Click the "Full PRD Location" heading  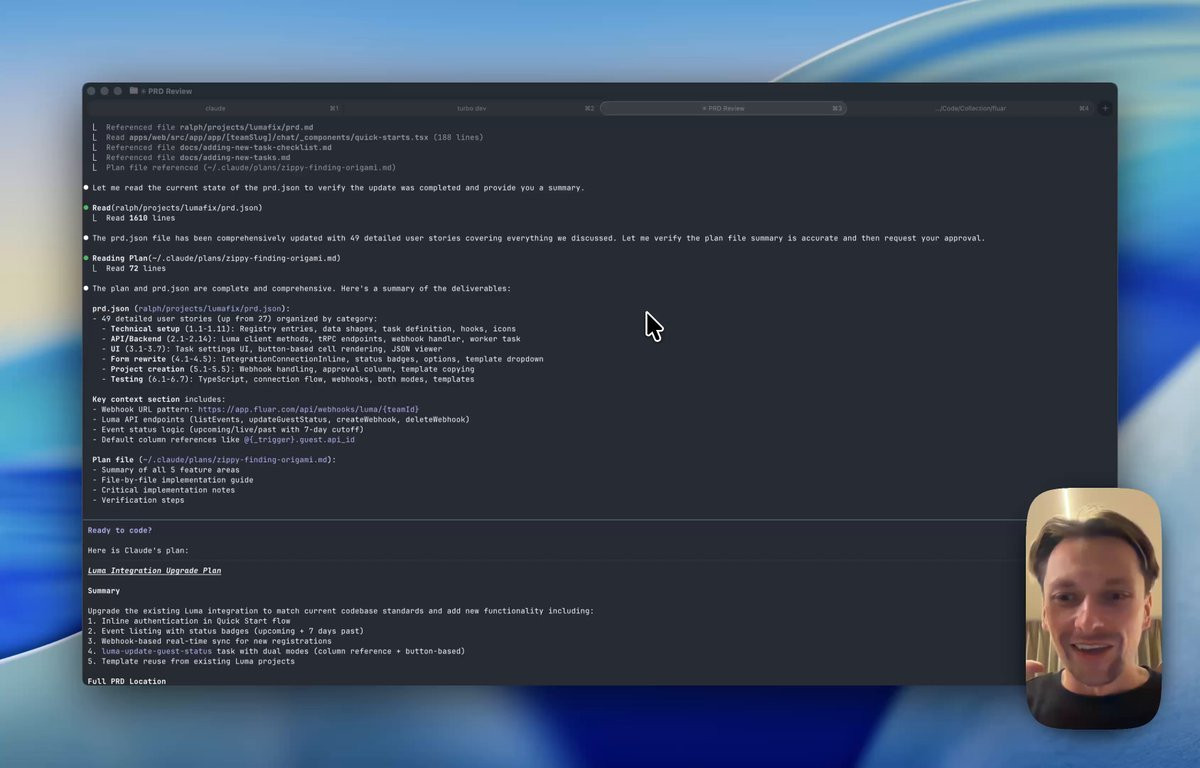[x=127, y=681]
